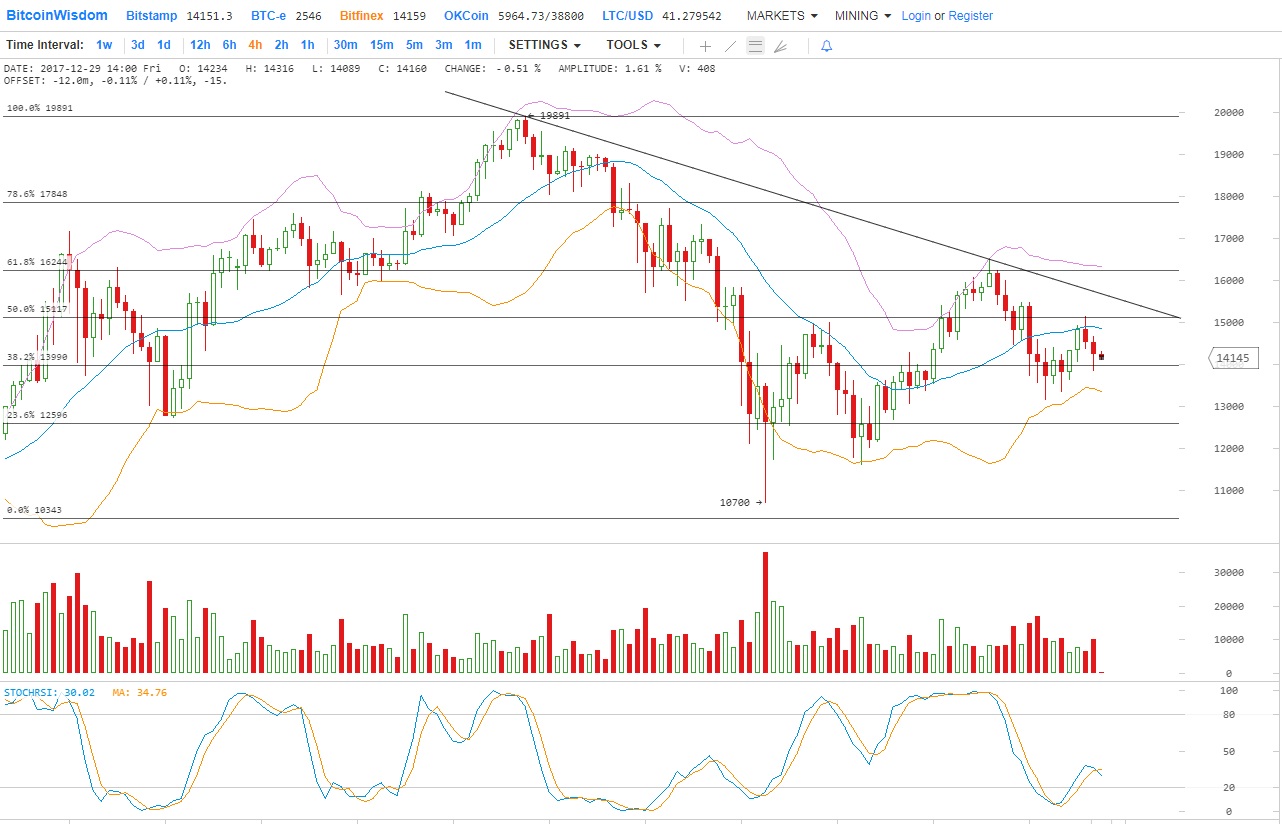Viewport: 1282px width, 824px height.
Task: Switch time interval to 1d
Action: pyautogui.click(x=164, y=45)
